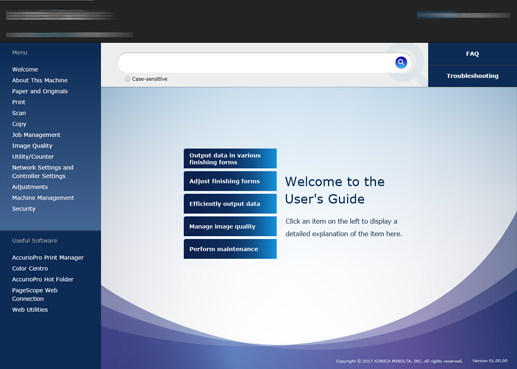Enable the Case-sensitive checkbox
517x369 pixels.
pyautogui.click(x=127, y=79)
